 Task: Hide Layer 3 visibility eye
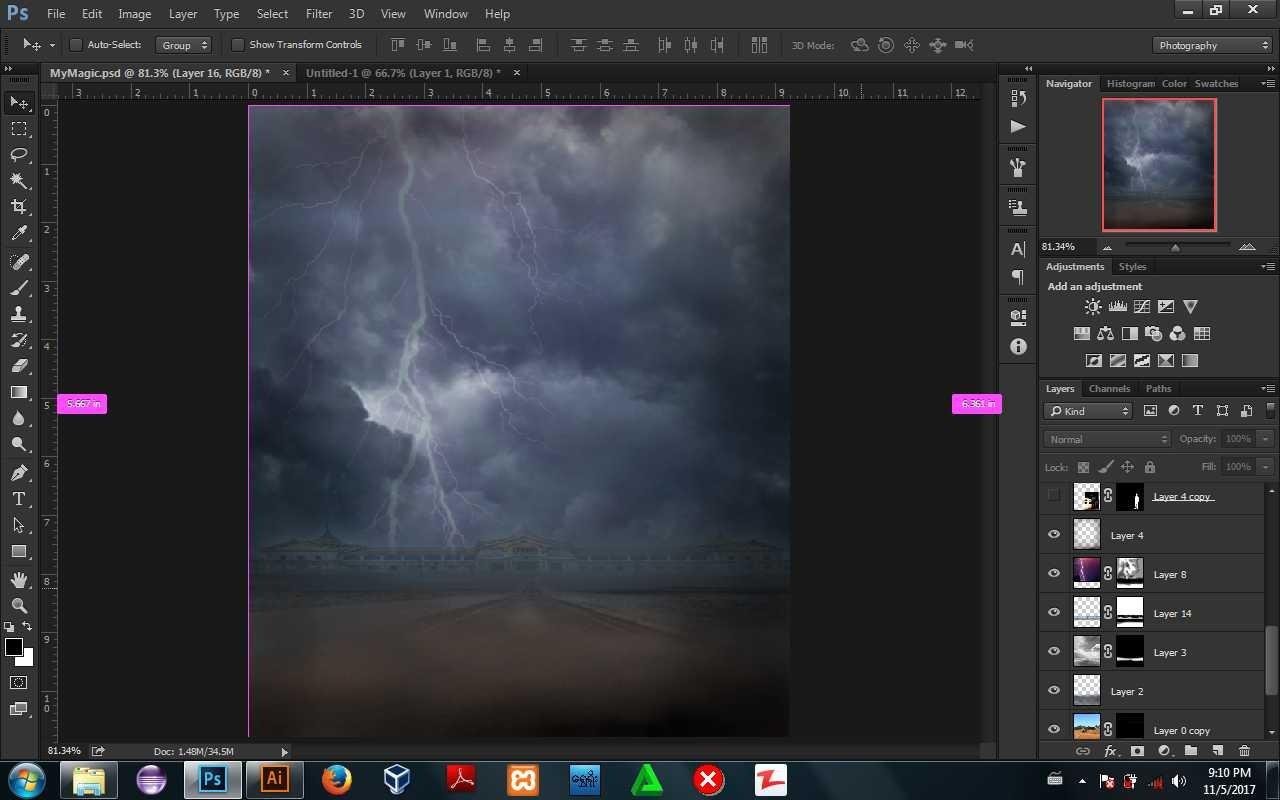1054,652
